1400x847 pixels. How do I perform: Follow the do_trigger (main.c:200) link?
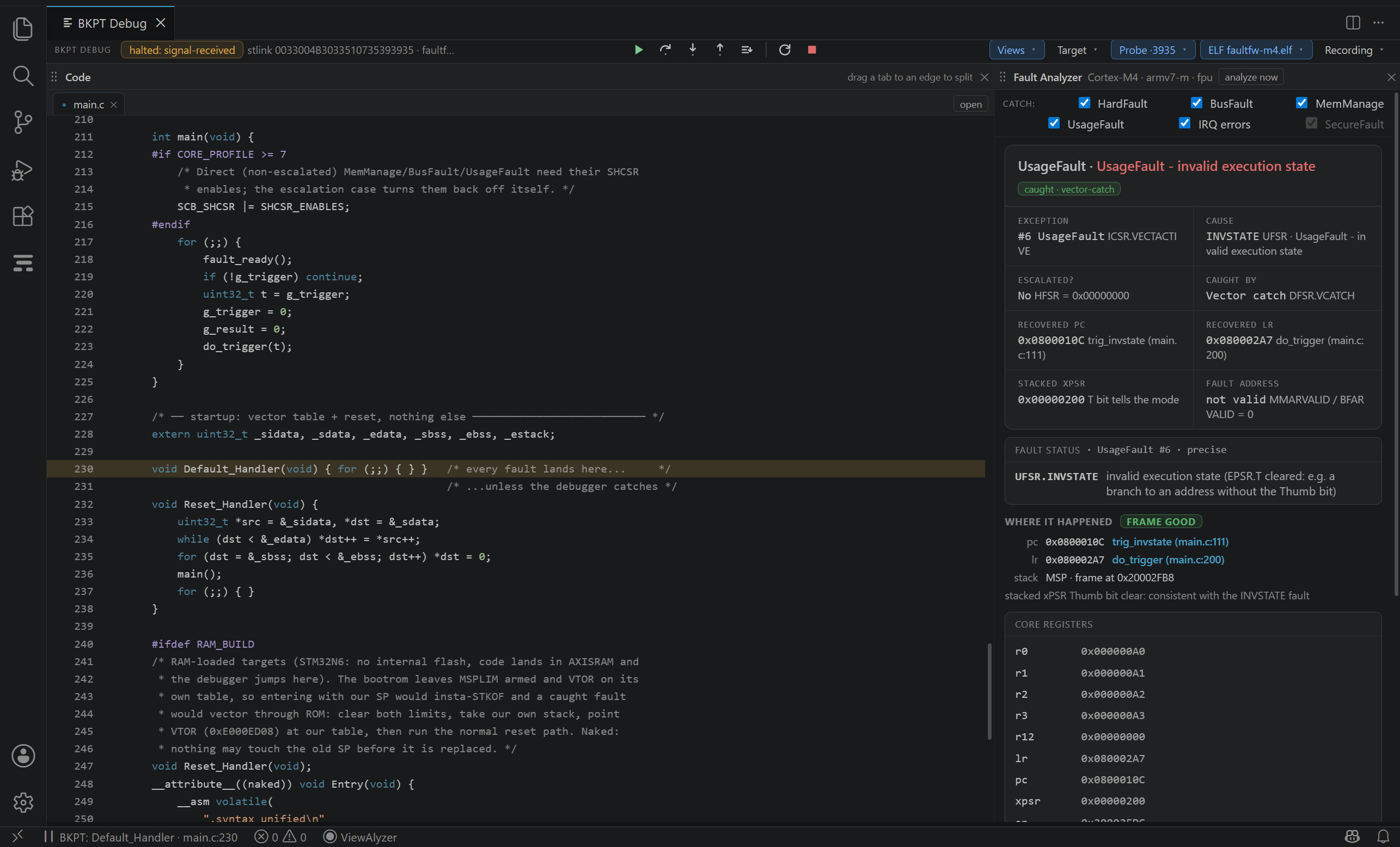click(1167, 560)
